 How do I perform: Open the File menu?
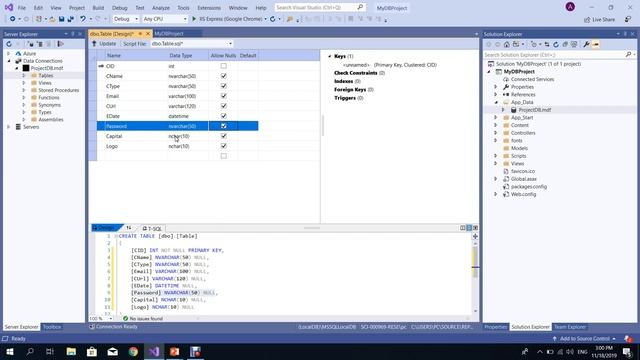[22, 8]
